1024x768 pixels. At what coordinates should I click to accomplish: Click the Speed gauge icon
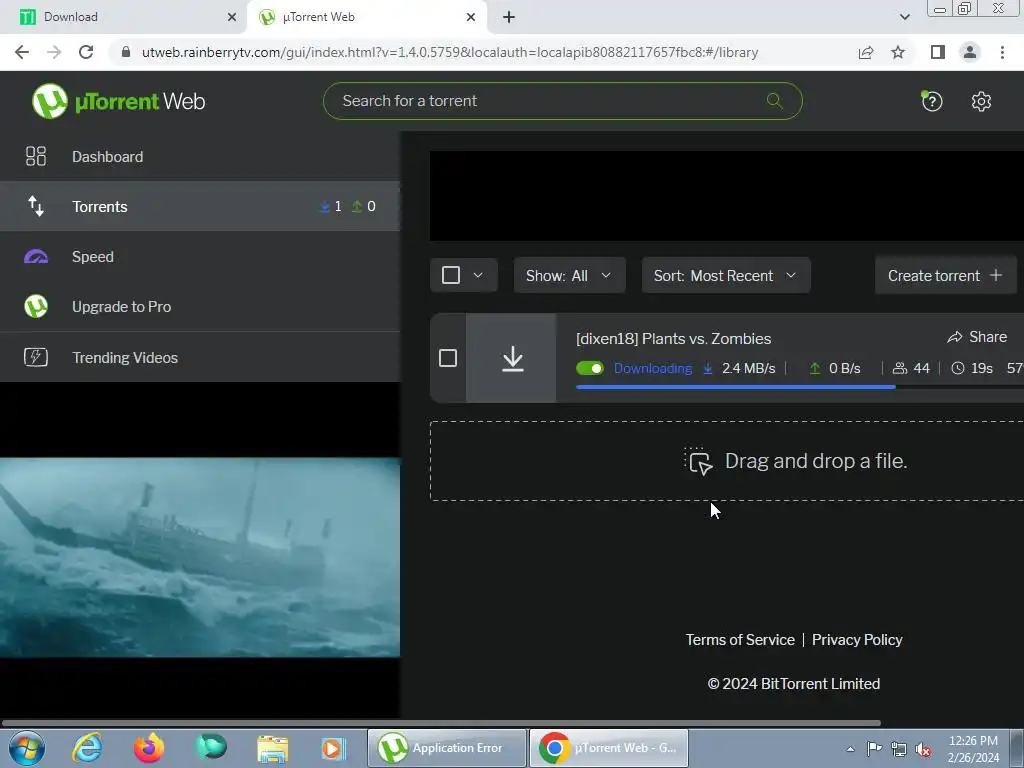[36, 257]
